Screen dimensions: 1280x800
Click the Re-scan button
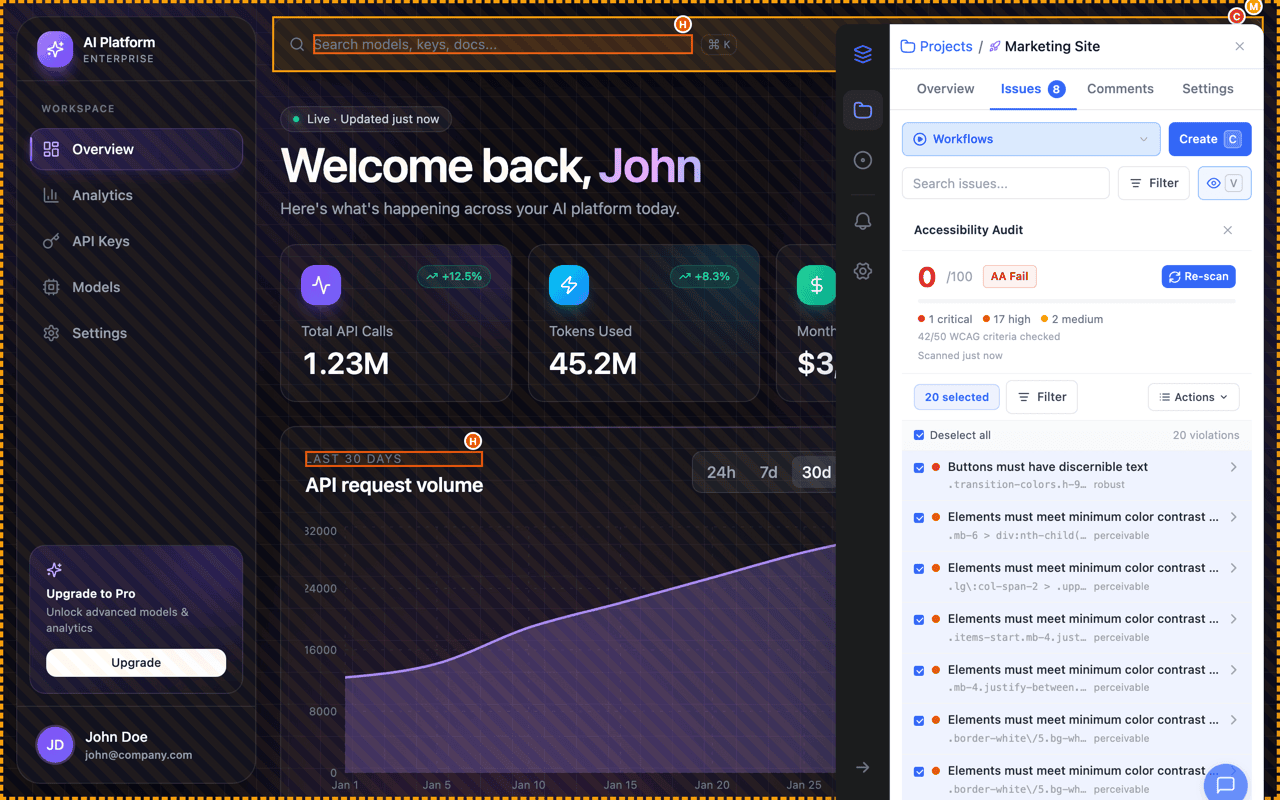(x=1198, y=276)
